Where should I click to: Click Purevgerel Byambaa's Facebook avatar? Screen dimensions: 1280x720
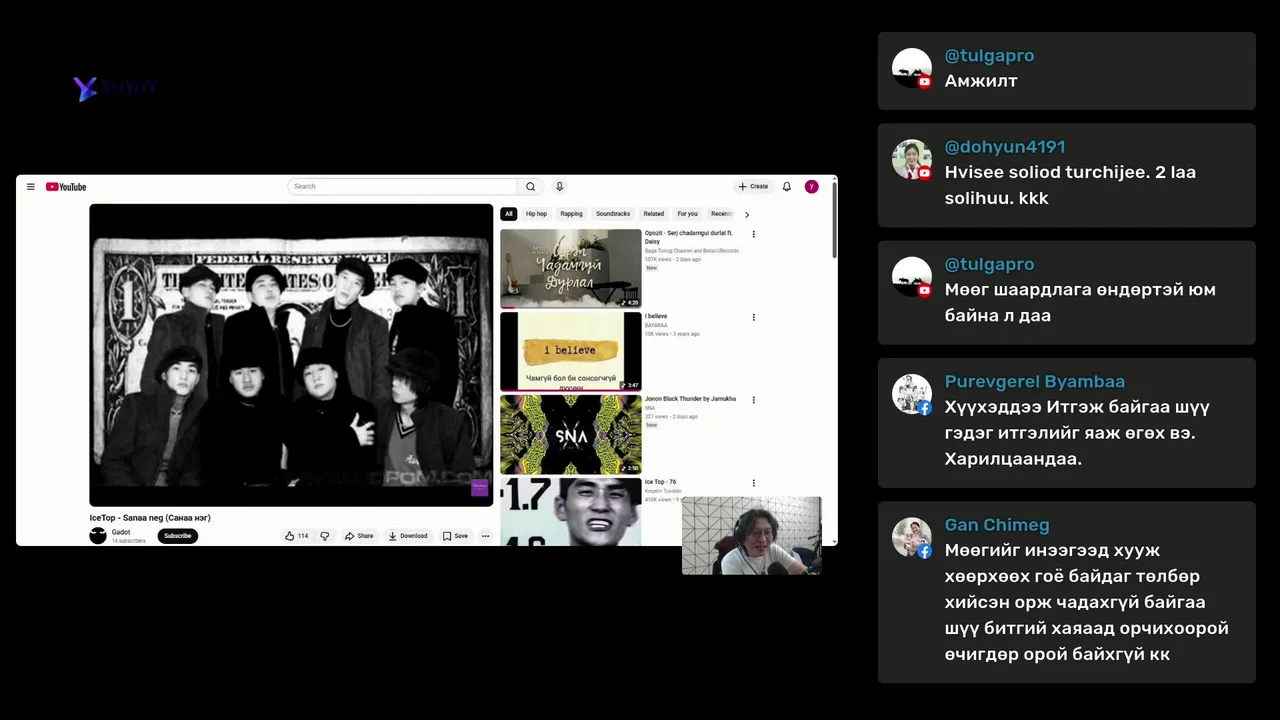912,394
